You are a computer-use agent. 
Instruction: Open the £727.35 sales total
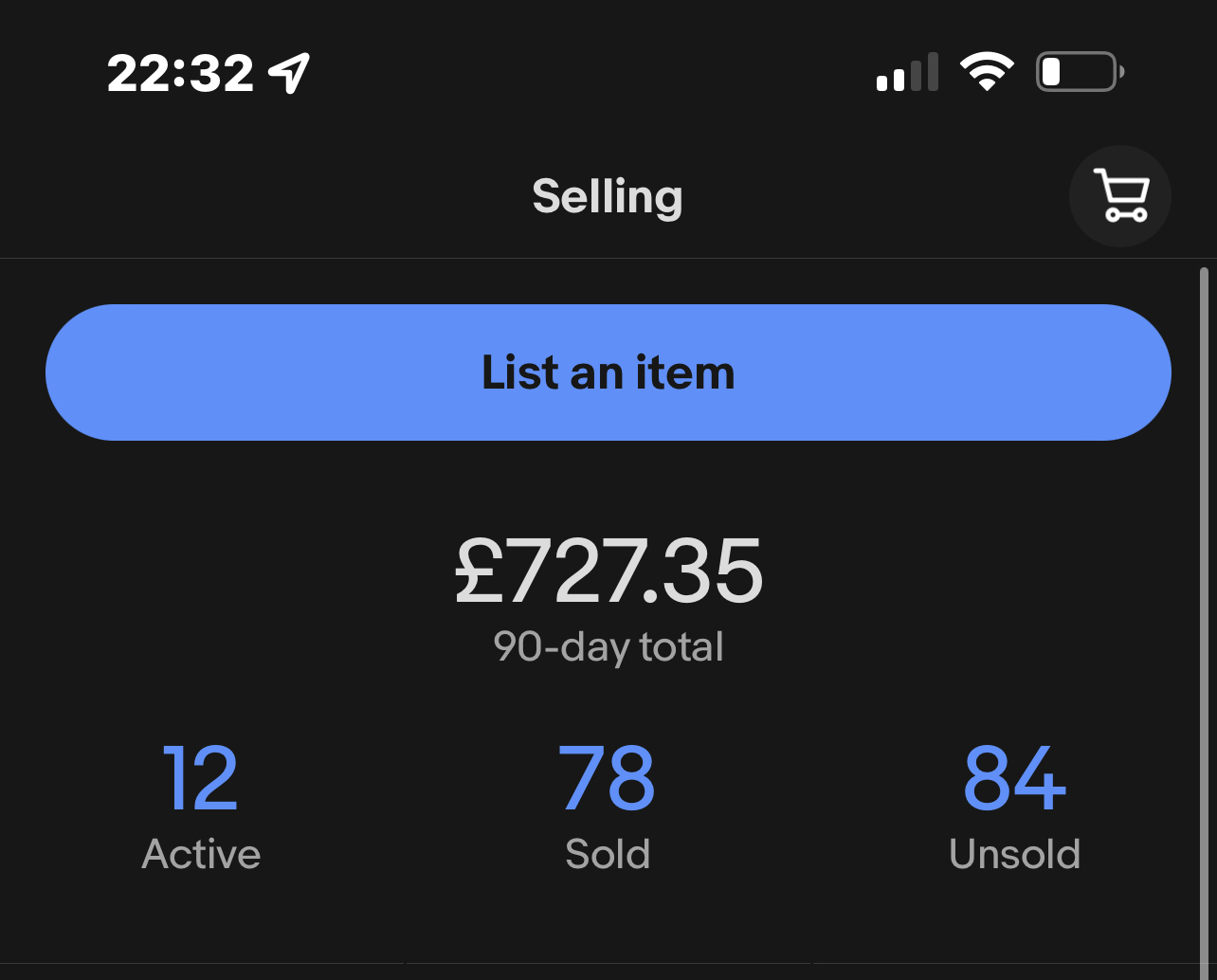pyautogui.click(x=608, y=572)
